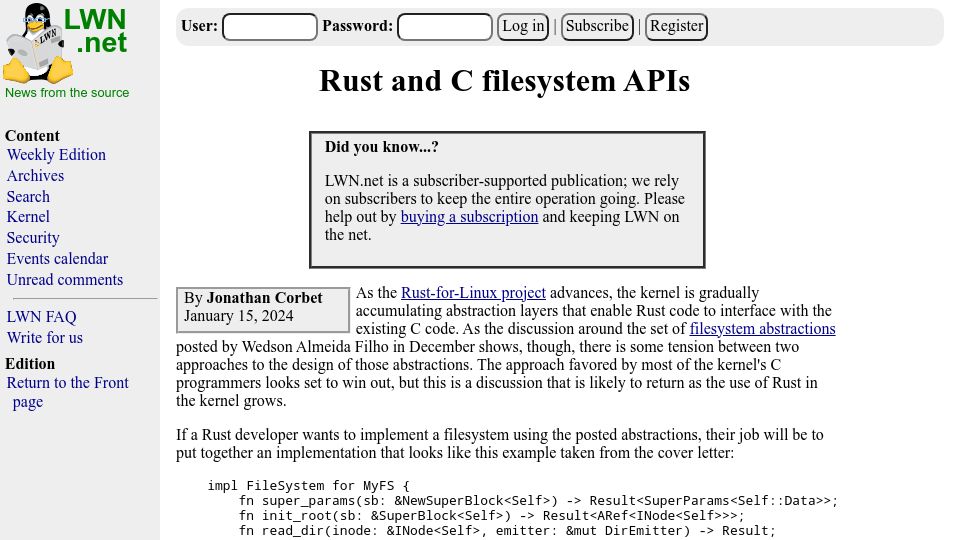
Task: Open the Rust-for-Linux project link
Action: (473, 293)
